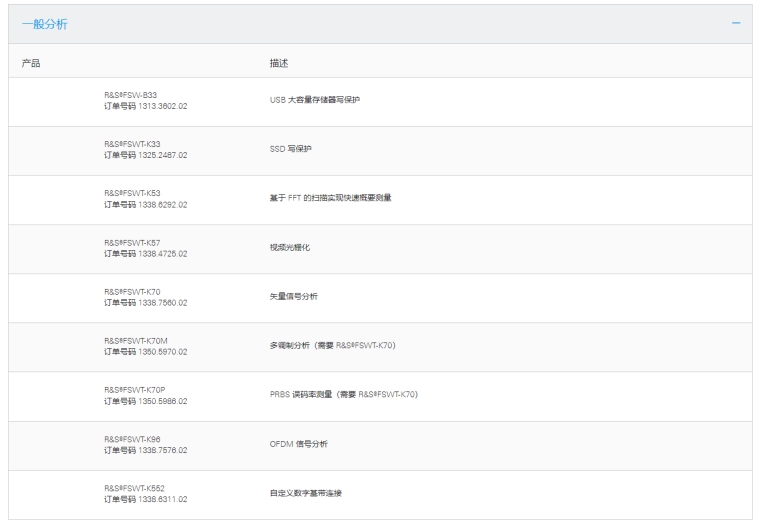Open the R&S FSWT-K70P product entry
The width and height of the screenshot is (760, 526).
(135, 389)
